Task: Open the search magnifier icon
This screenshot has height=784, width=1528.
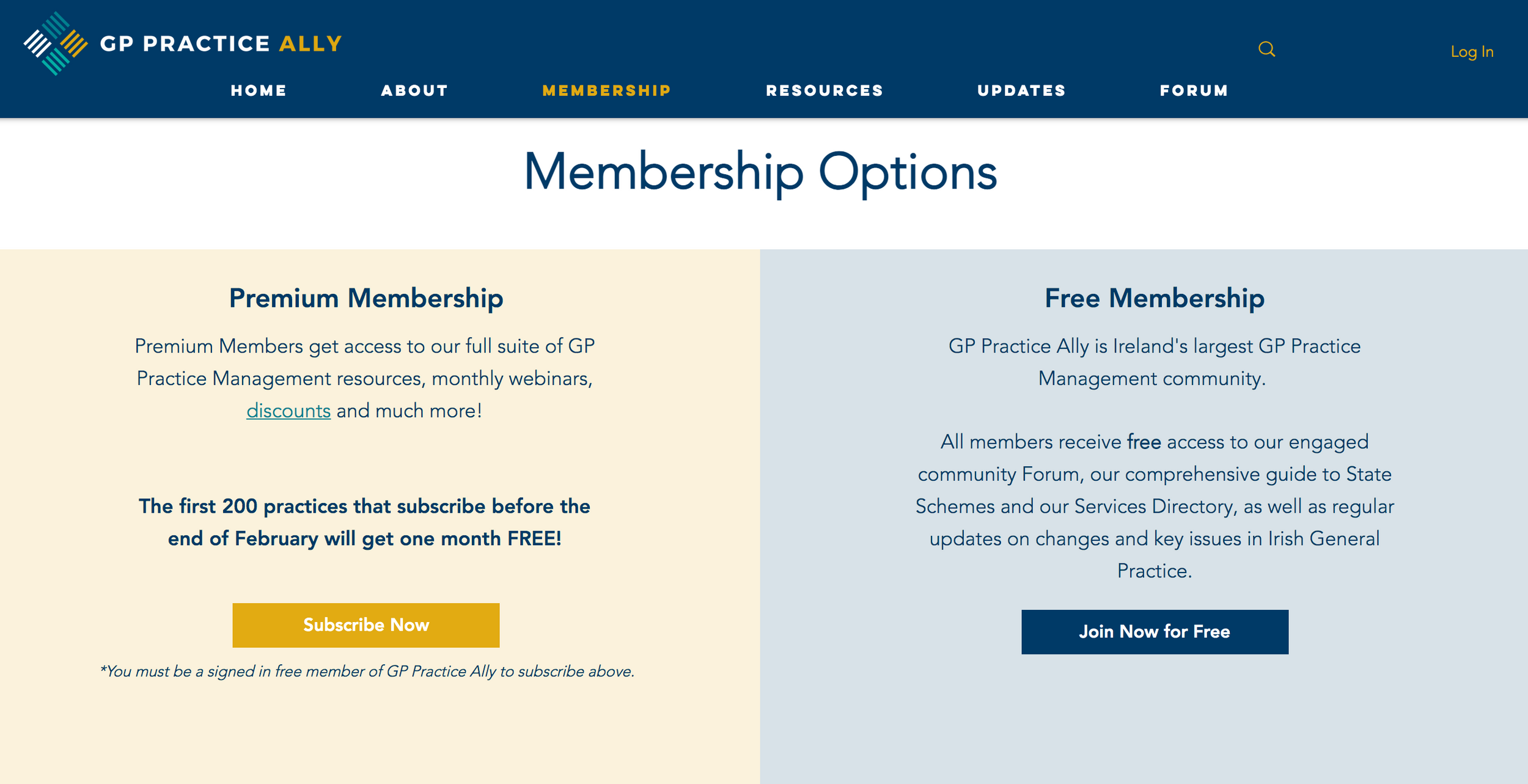Action: tap(1266, 49)
